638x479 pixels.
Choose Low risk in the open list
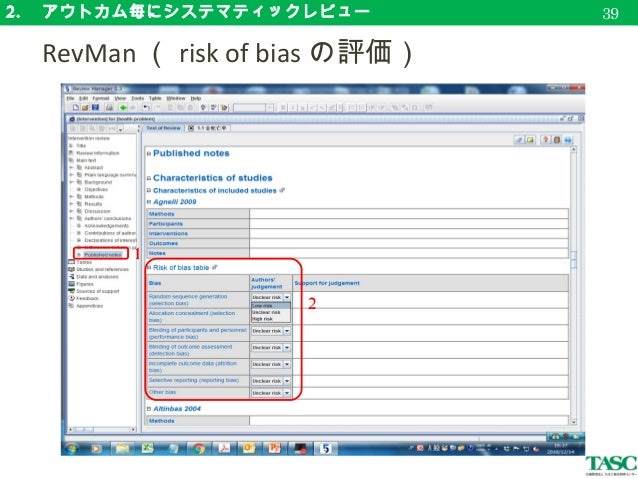271,306
